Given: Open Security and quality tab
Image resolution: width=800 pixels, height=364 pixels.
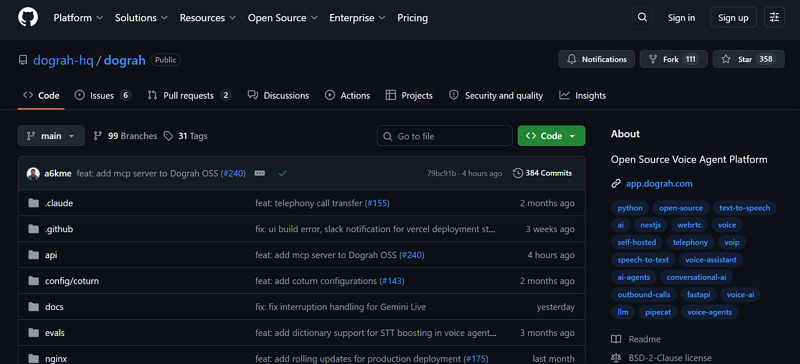Looking at the screenshot, I should click(496, 95).
